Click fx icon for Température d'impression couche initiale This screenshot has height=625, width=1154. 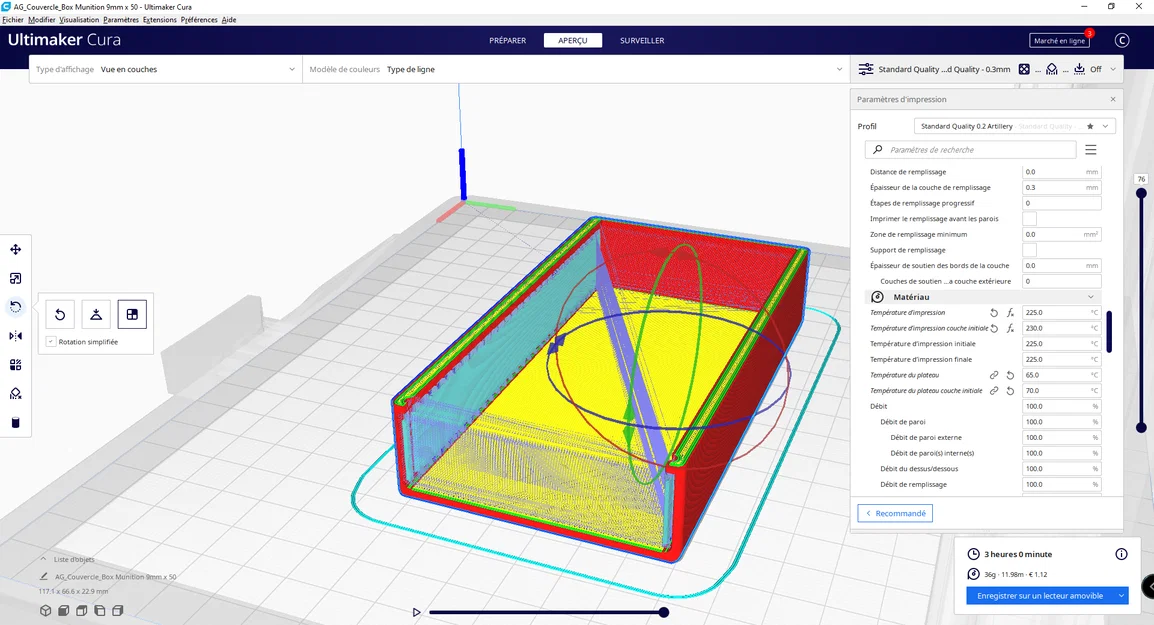pos(1010,328)
